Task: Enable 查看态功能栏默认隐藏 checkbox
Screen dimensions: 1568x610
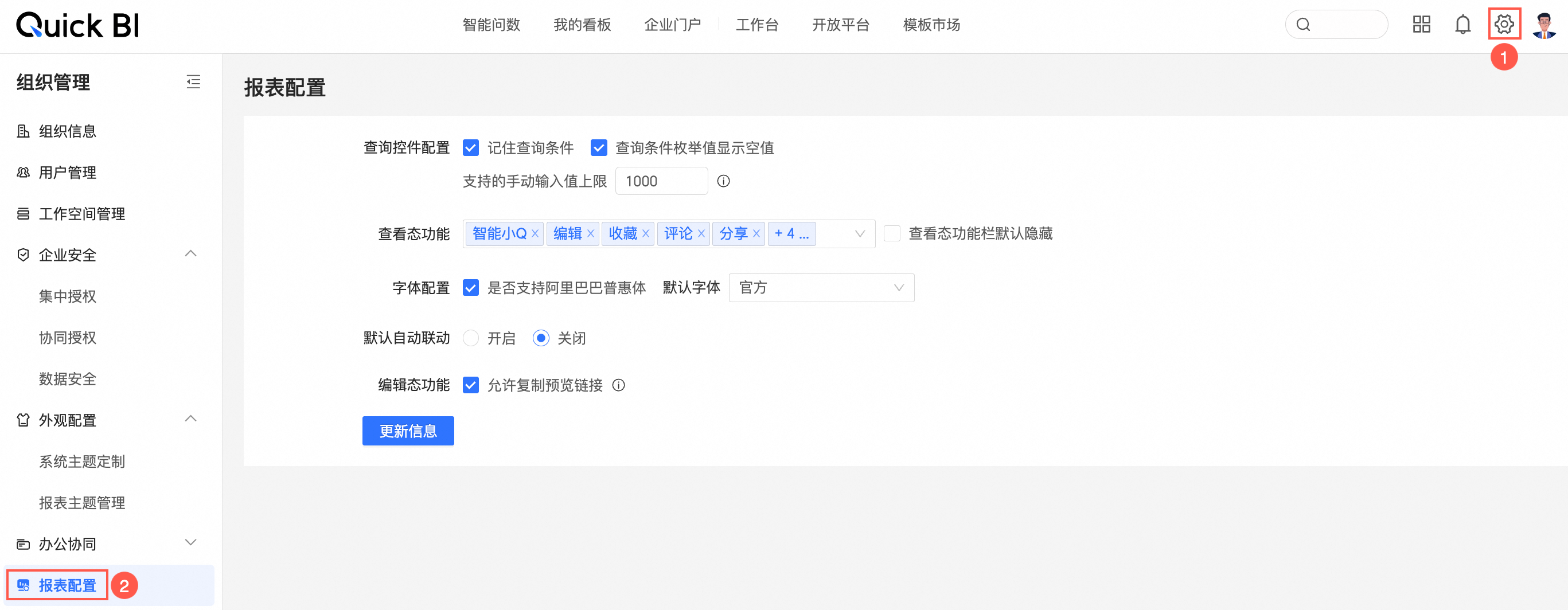Action: pos(892,233)
